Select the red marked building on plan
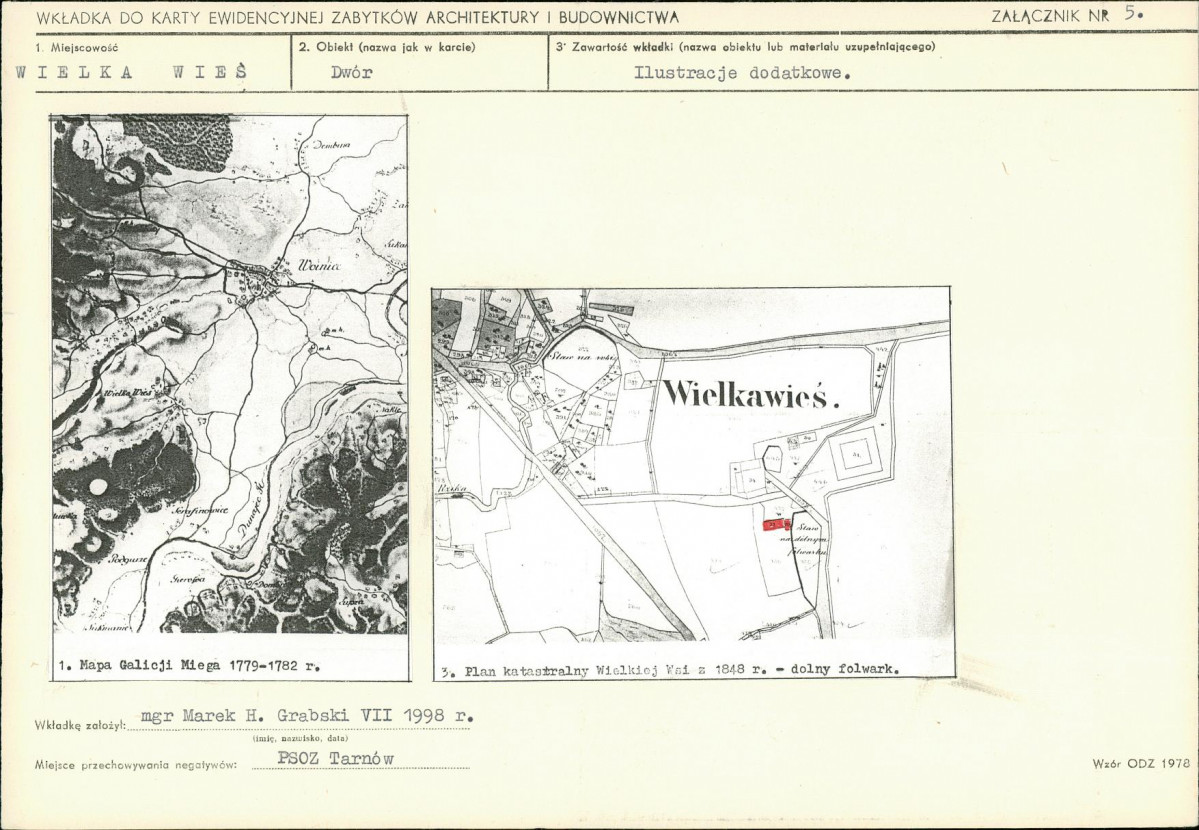This screenshot has width=1199, height=830. pyautogui.click(x=776, y=525)
